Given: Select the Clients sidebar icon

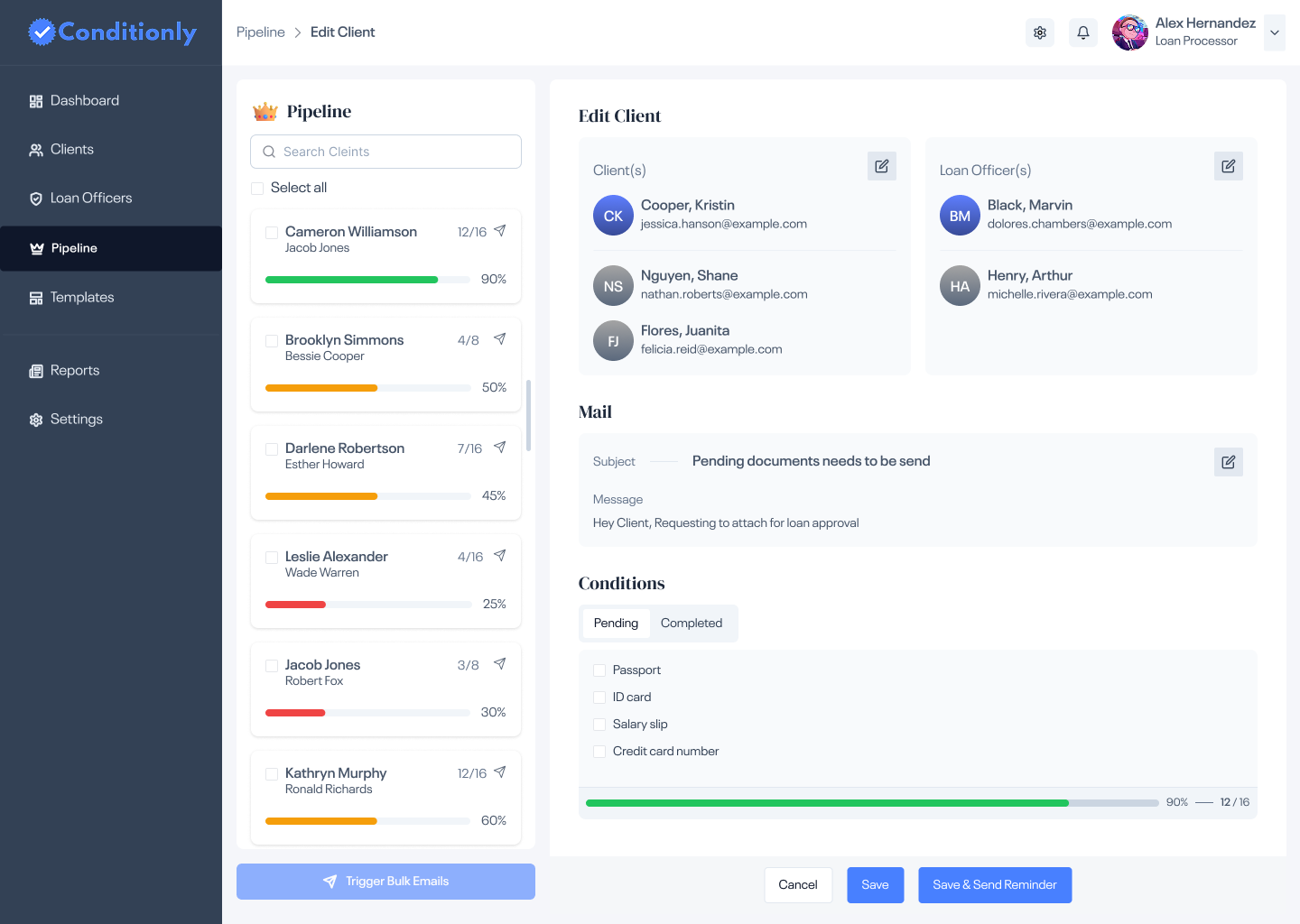Looking at the screenshot, I should coord(36,149).
